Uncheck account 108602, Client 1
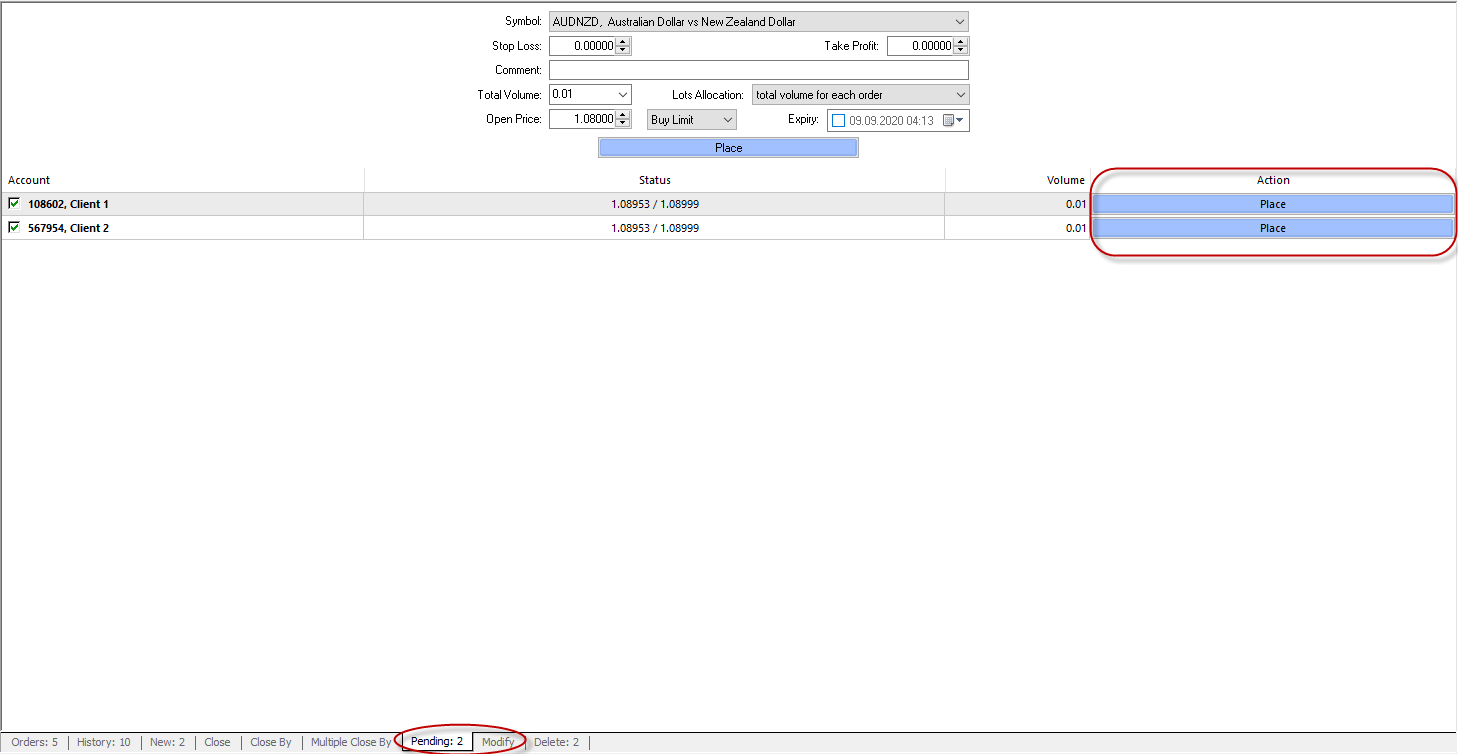The width and height of the screenshot is (1458, 754). click(14, 204)
